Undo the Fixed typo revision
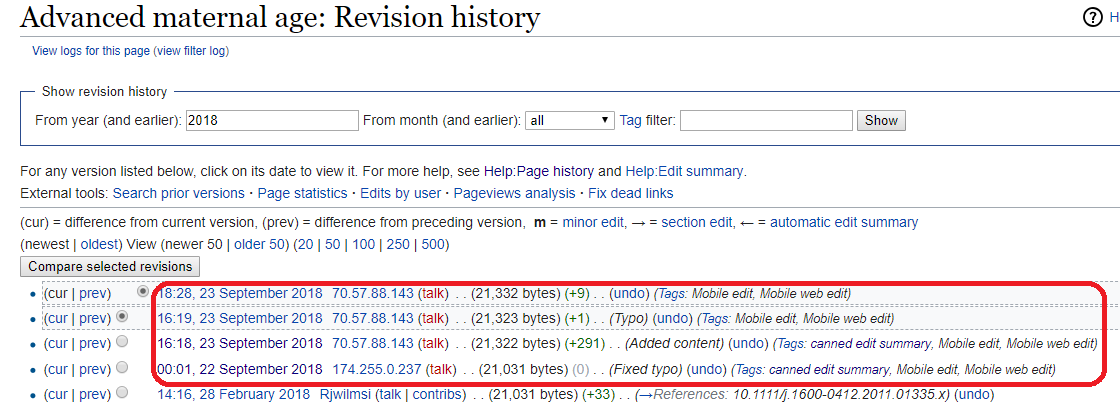 tap(707, 369)
